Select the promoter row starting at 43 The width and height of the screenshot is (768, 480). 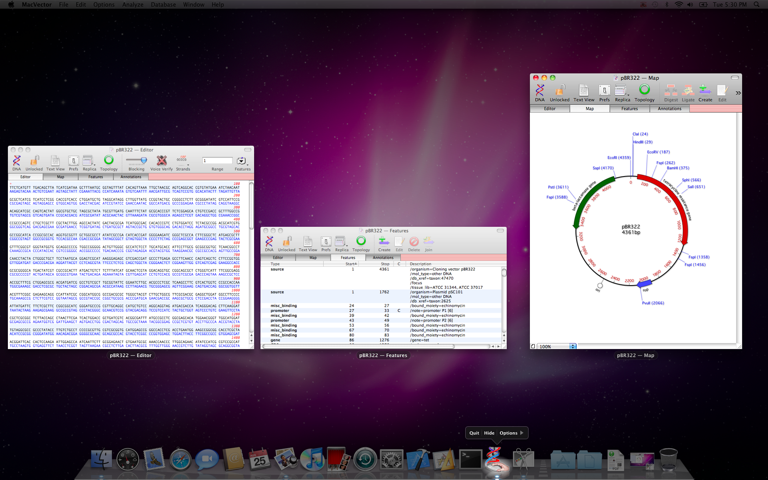click(x=381, y=320)
